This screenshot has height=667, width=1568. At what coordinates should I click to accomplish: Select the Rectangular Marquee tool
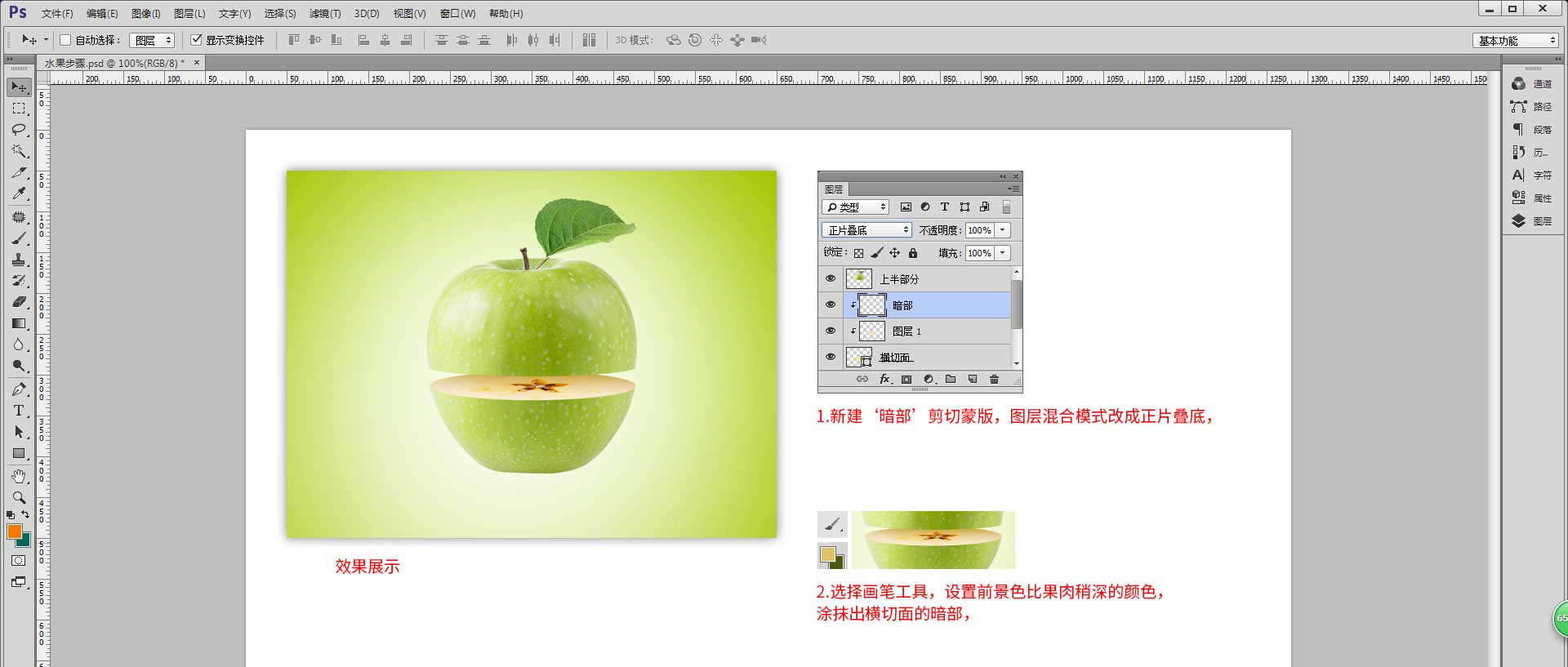[x=19, y=109]
